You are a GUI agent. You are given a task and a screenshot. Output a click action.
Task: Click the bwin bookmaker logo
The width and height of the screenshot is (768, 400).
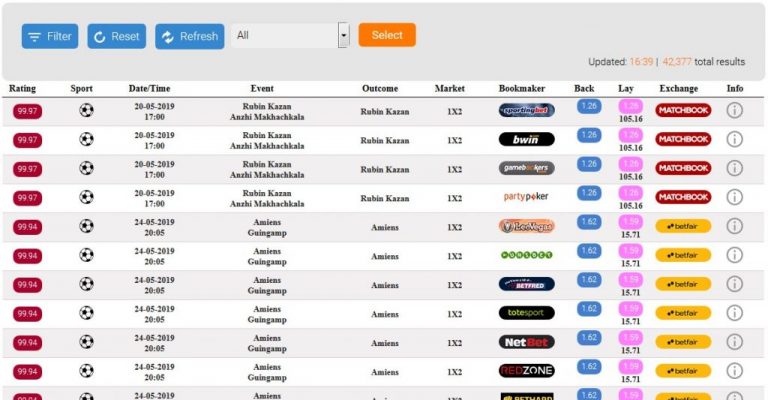(526, 139)
